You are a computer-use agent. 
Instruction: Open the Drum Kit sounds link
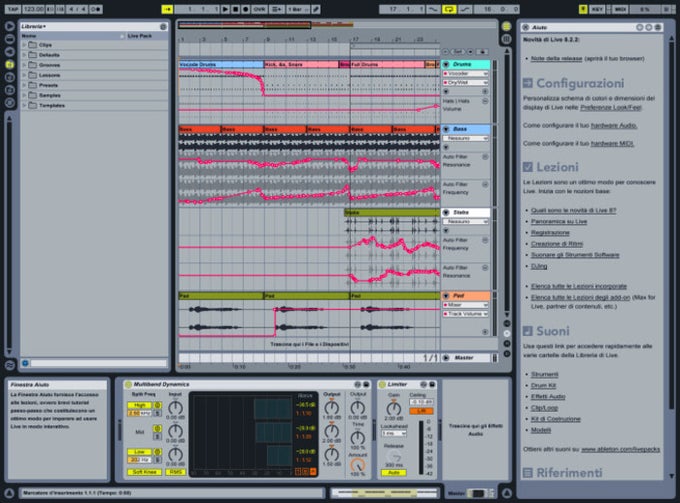click(543, 385)
